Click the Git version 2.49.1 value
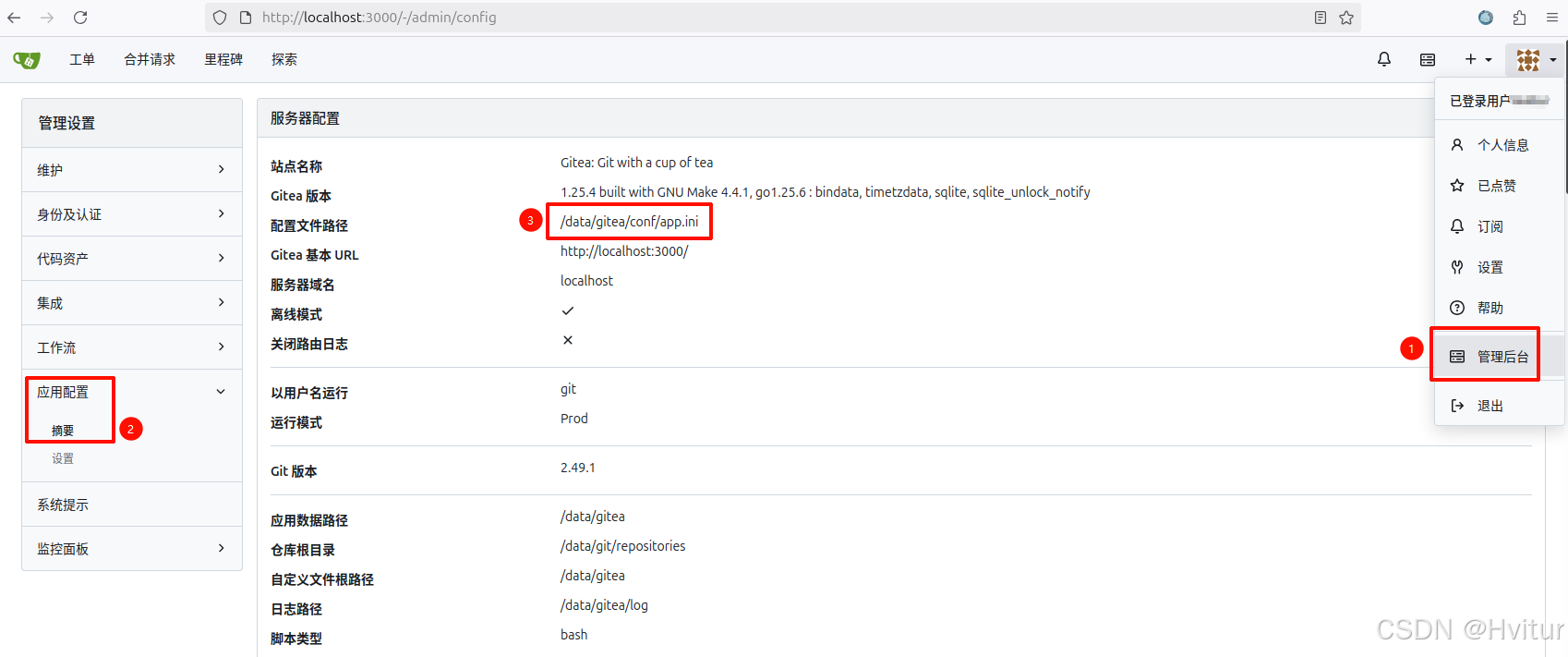Image resolution: width=1568 pixels, height=657 pixels. [x=578, y=468]
